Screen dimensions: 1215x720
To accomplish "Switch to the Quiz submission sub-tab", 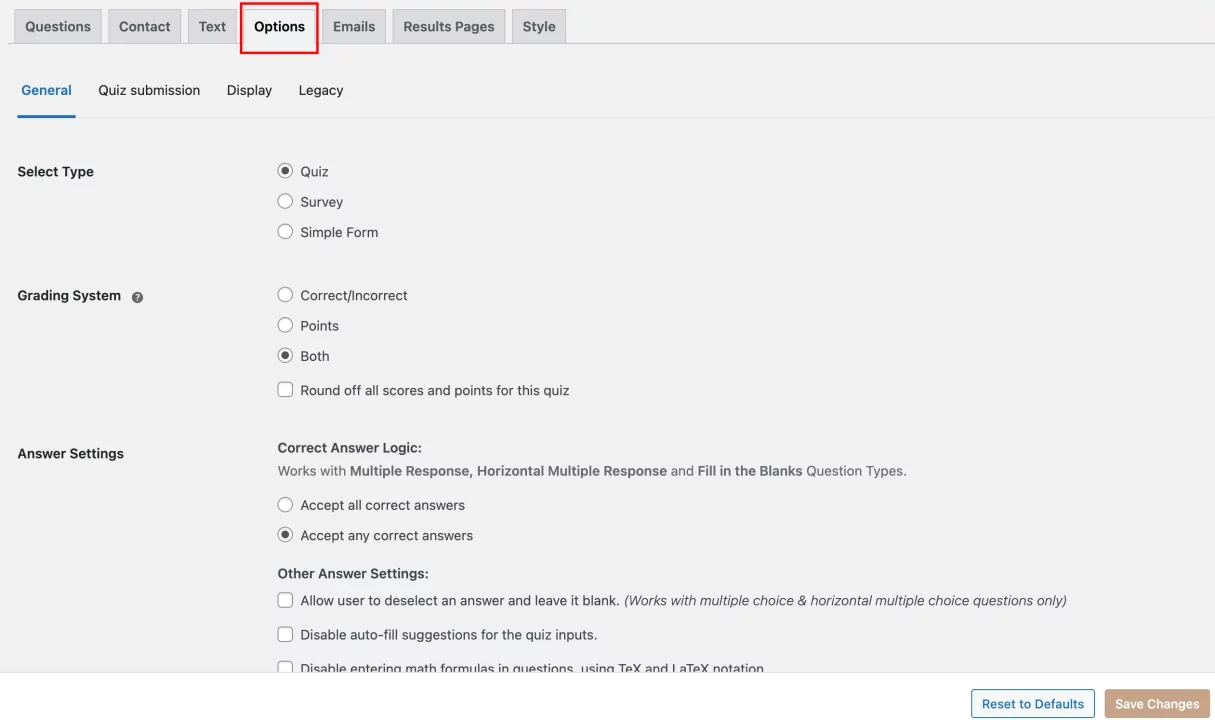I will 148,90.
